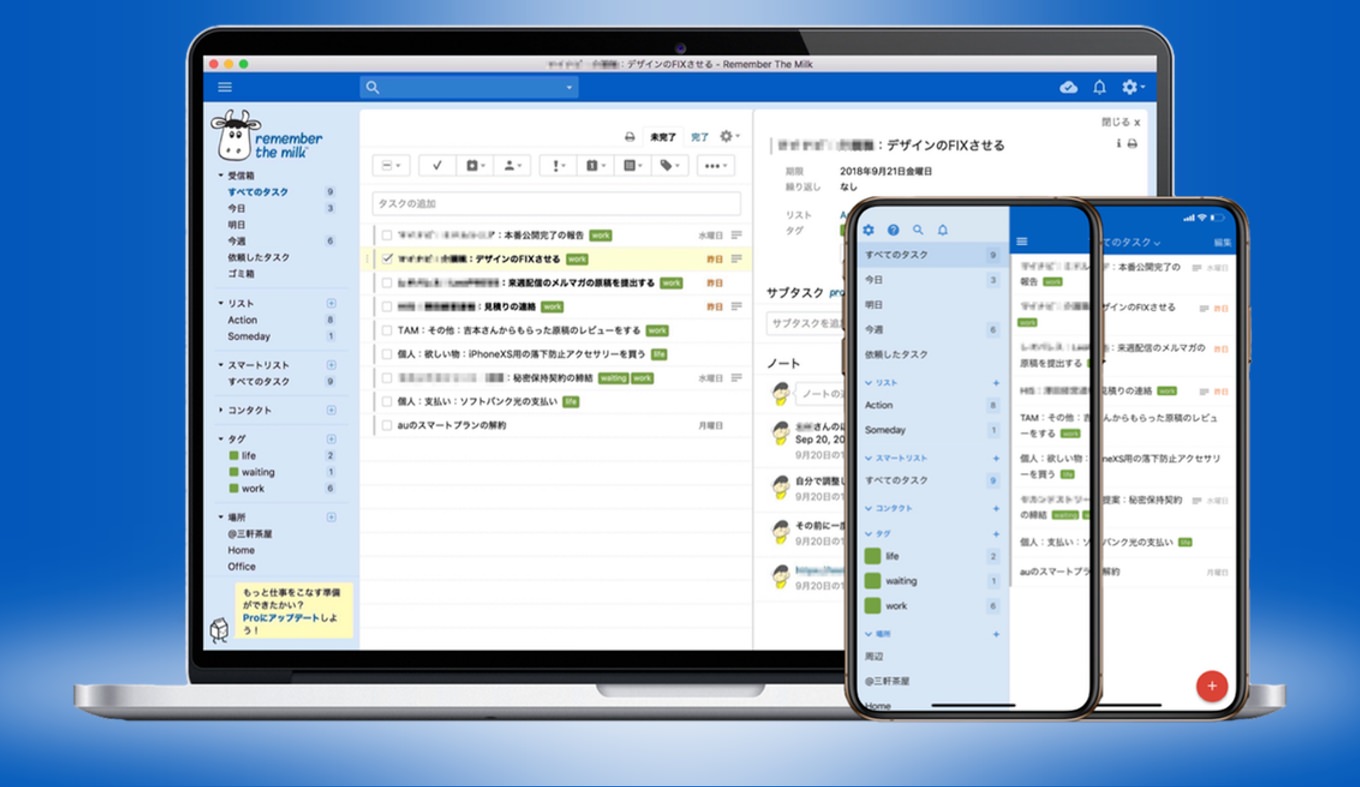Click the magnifier icon in laptop search bar
Screen dimensions: 1360x787
coord(373,88)
